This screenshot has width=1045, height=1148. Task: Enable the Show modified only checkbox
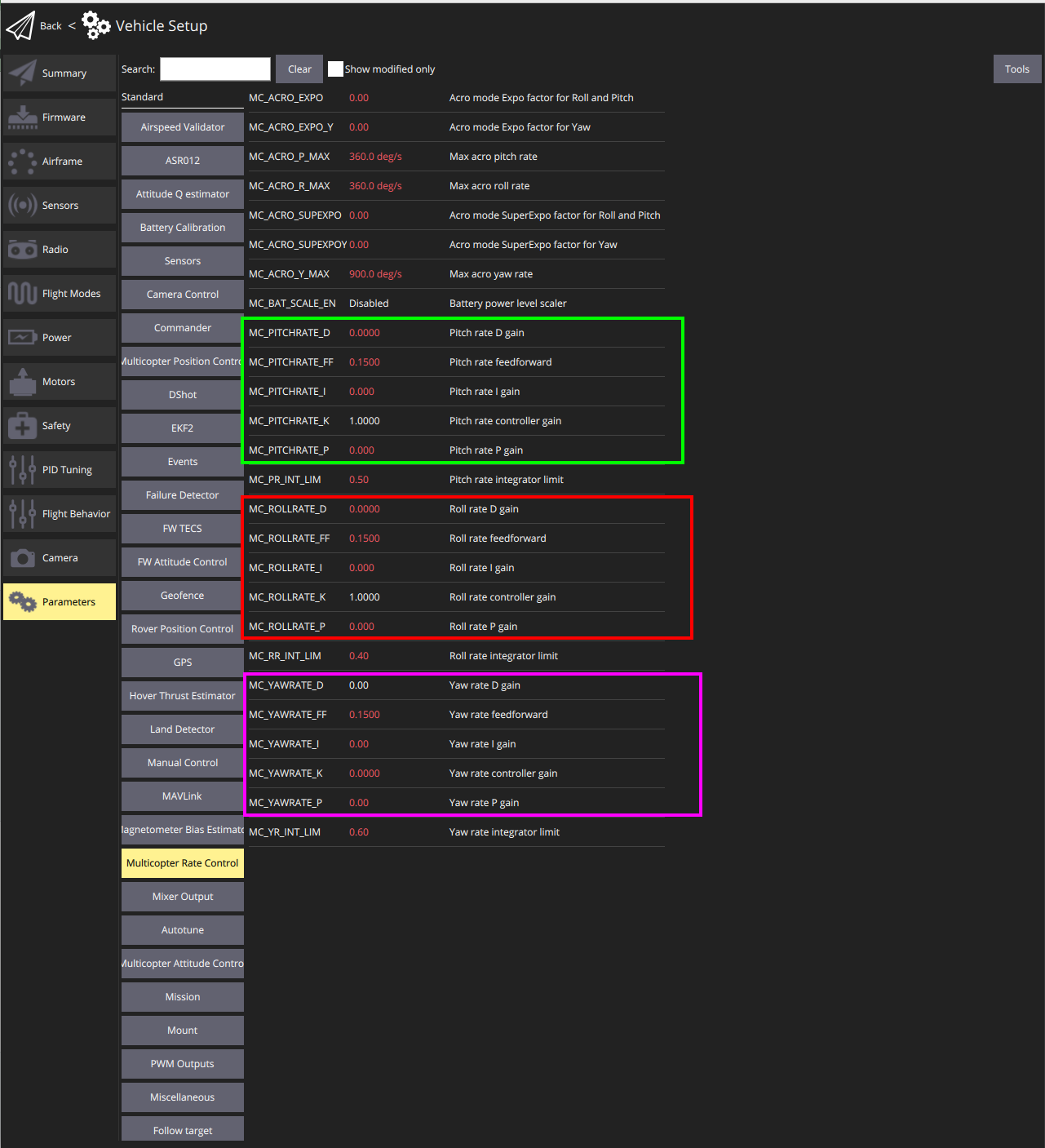[335, 69]
